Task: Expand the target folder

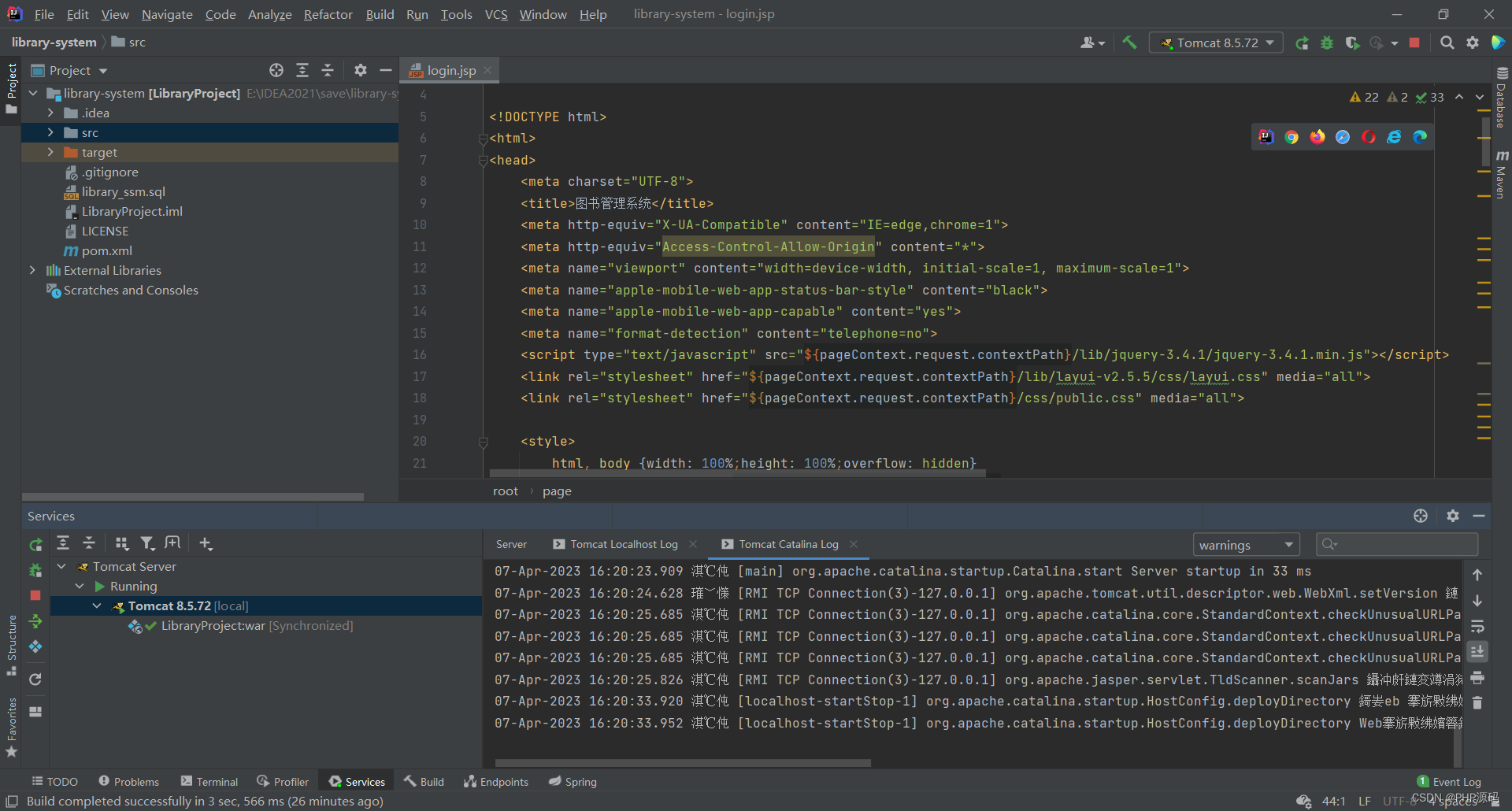Action: (50, 152)
